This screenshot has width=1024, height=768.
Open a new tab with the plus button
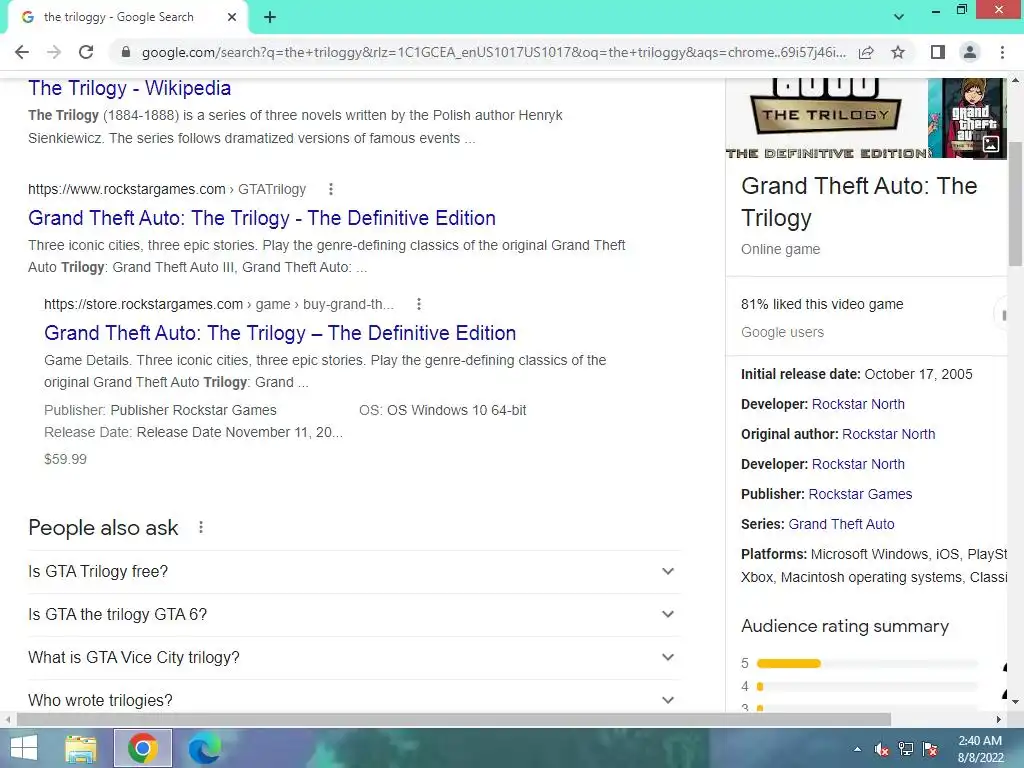(x=270, y=17)
